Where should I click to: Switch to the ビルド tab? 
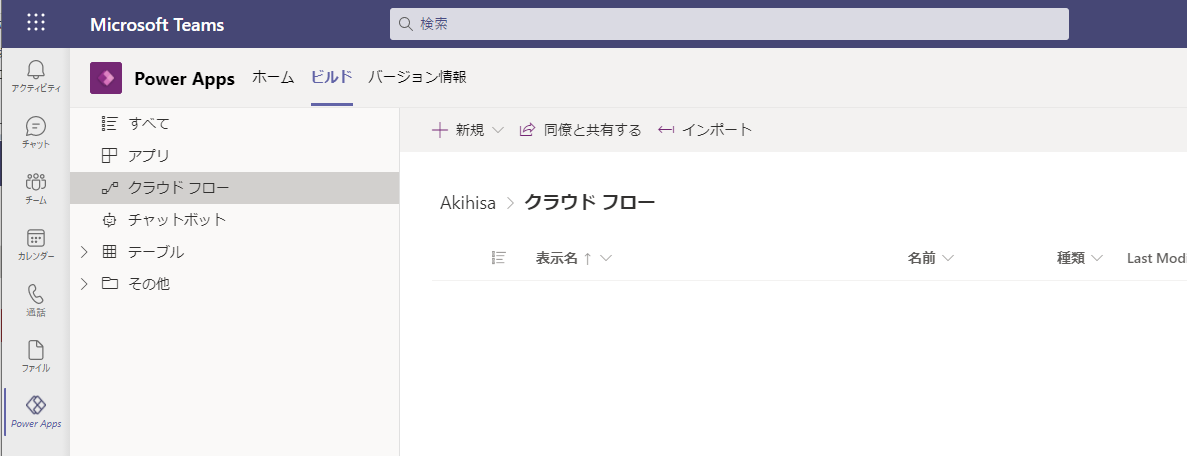[x=332, y=77]
